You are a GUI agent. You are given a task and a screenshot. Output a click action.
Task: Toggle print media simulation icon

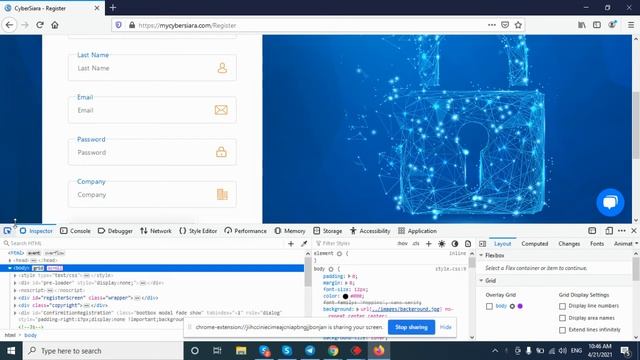pyautogui.click(x=468, y=244)
